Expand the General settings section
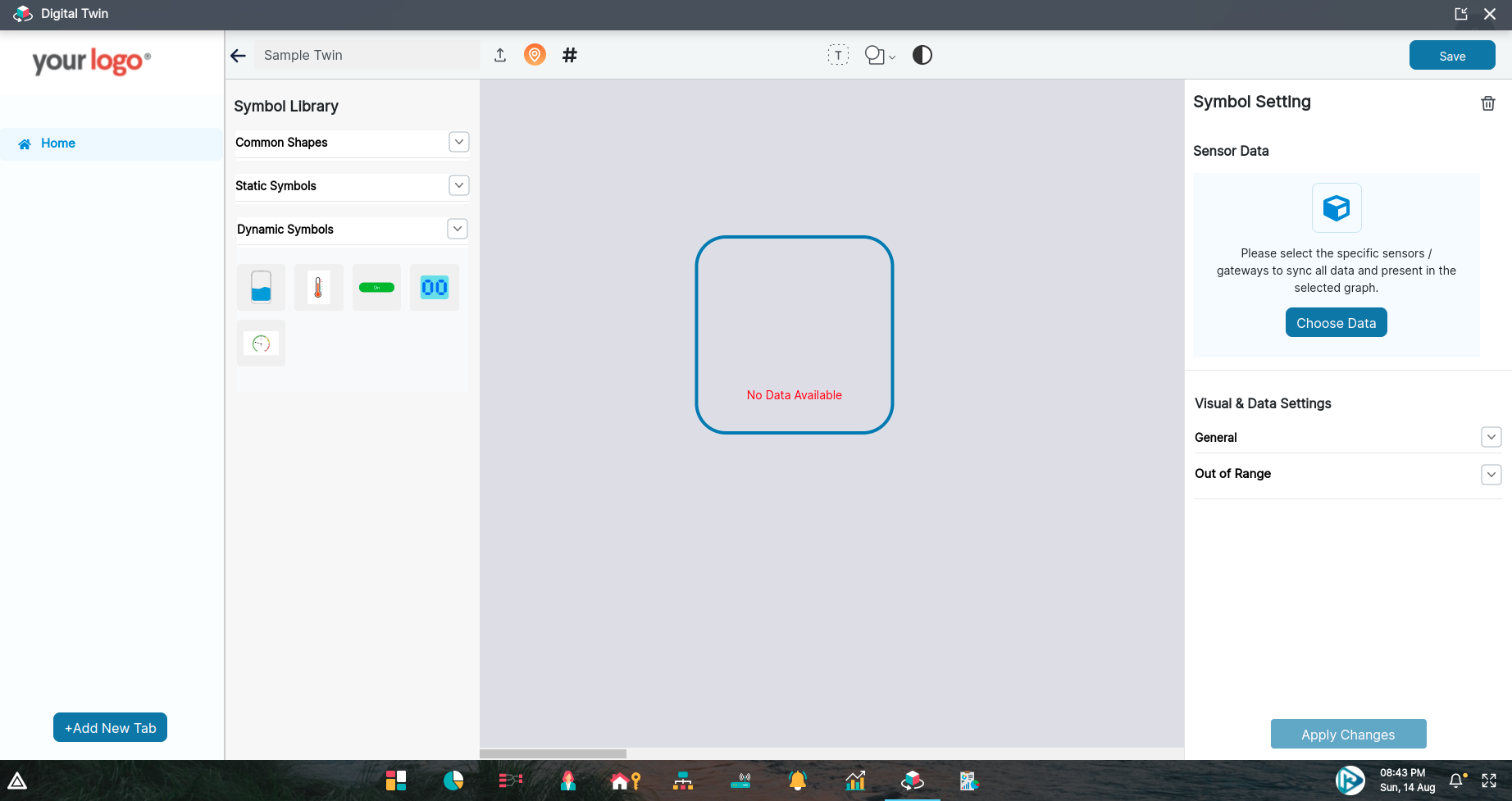This screenshot has height=801, width=1512. (1491, 437)
